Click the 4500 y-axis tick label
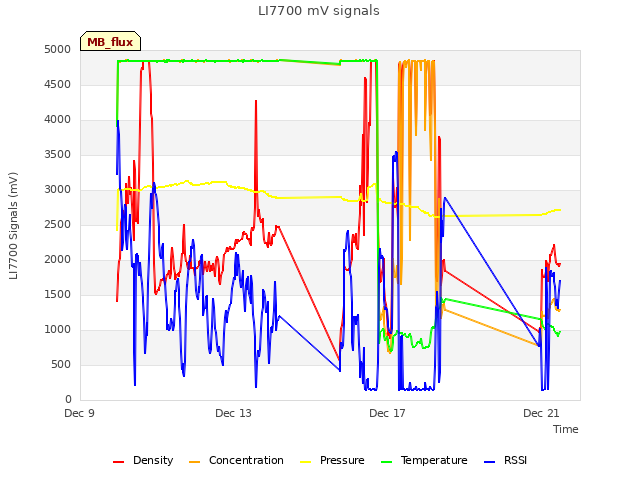Screen dimensions: 640x480 point(58,84)
